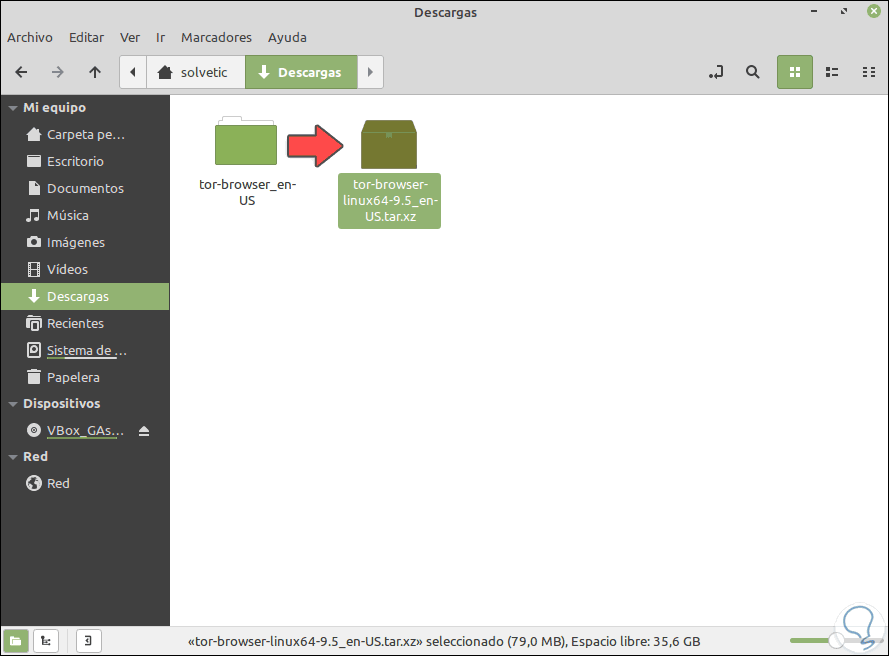Collapse the Red section header
Screen dimensions: 889x656
pyautogui.click(x=13, y=457)
